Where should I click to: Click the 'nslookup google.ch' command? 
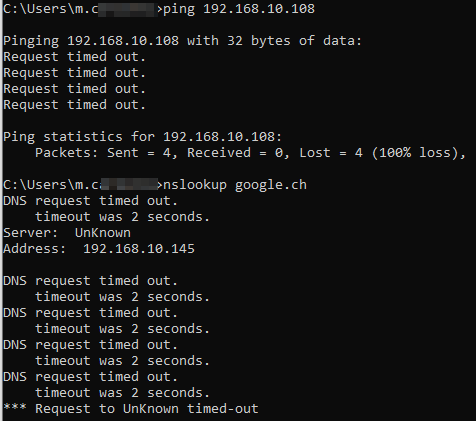(235, 185)
